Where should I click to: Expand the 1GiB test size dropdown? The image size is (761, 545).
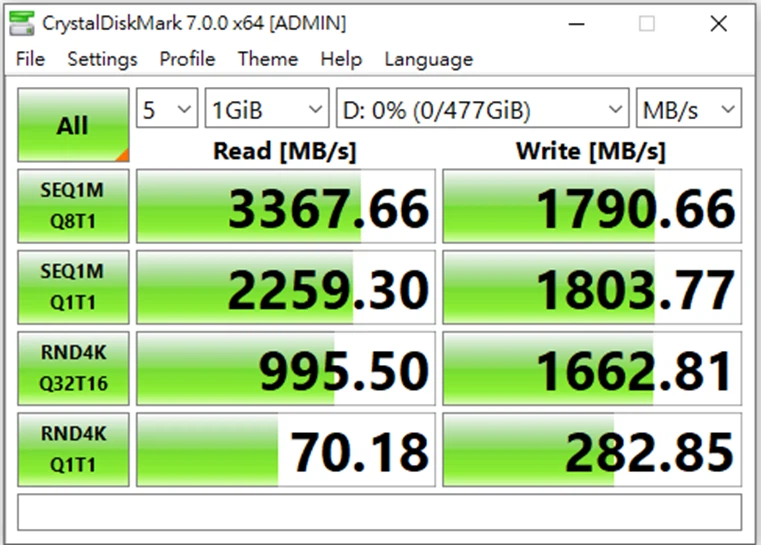[x=267, y=108]
